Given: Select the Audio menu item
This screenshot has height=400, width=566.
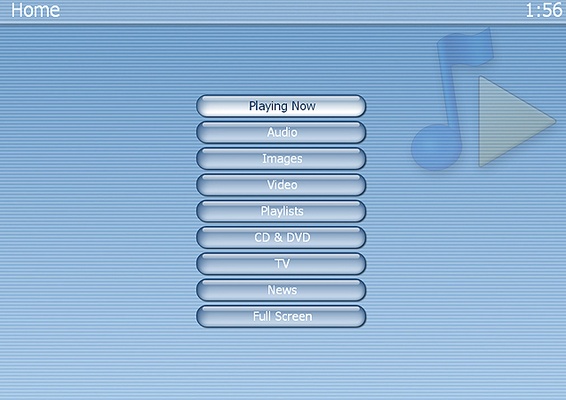Looking at the screenshot, I should point(281,132).
